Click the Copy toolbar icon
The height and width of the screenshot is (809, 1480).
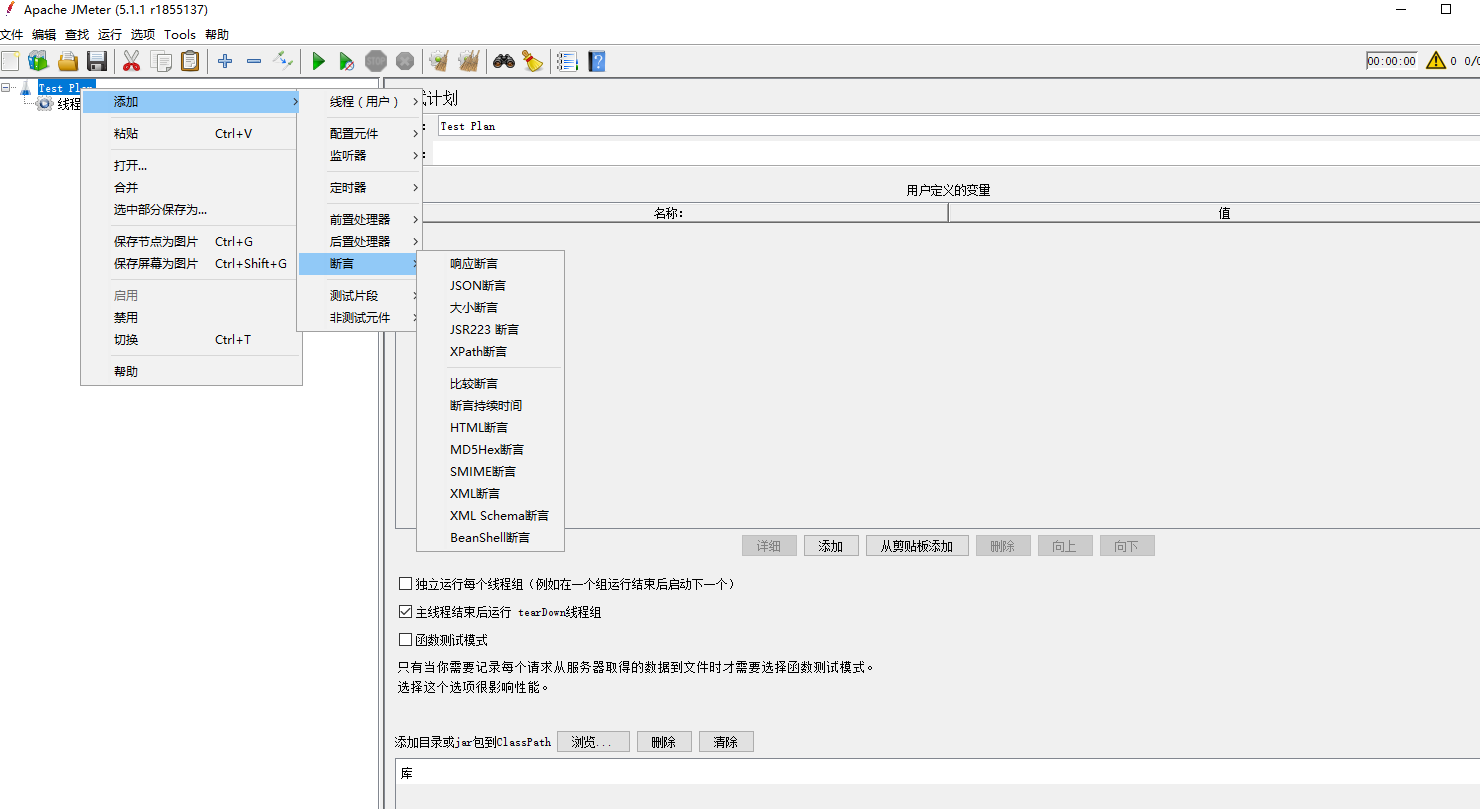(x=161, y=61)
